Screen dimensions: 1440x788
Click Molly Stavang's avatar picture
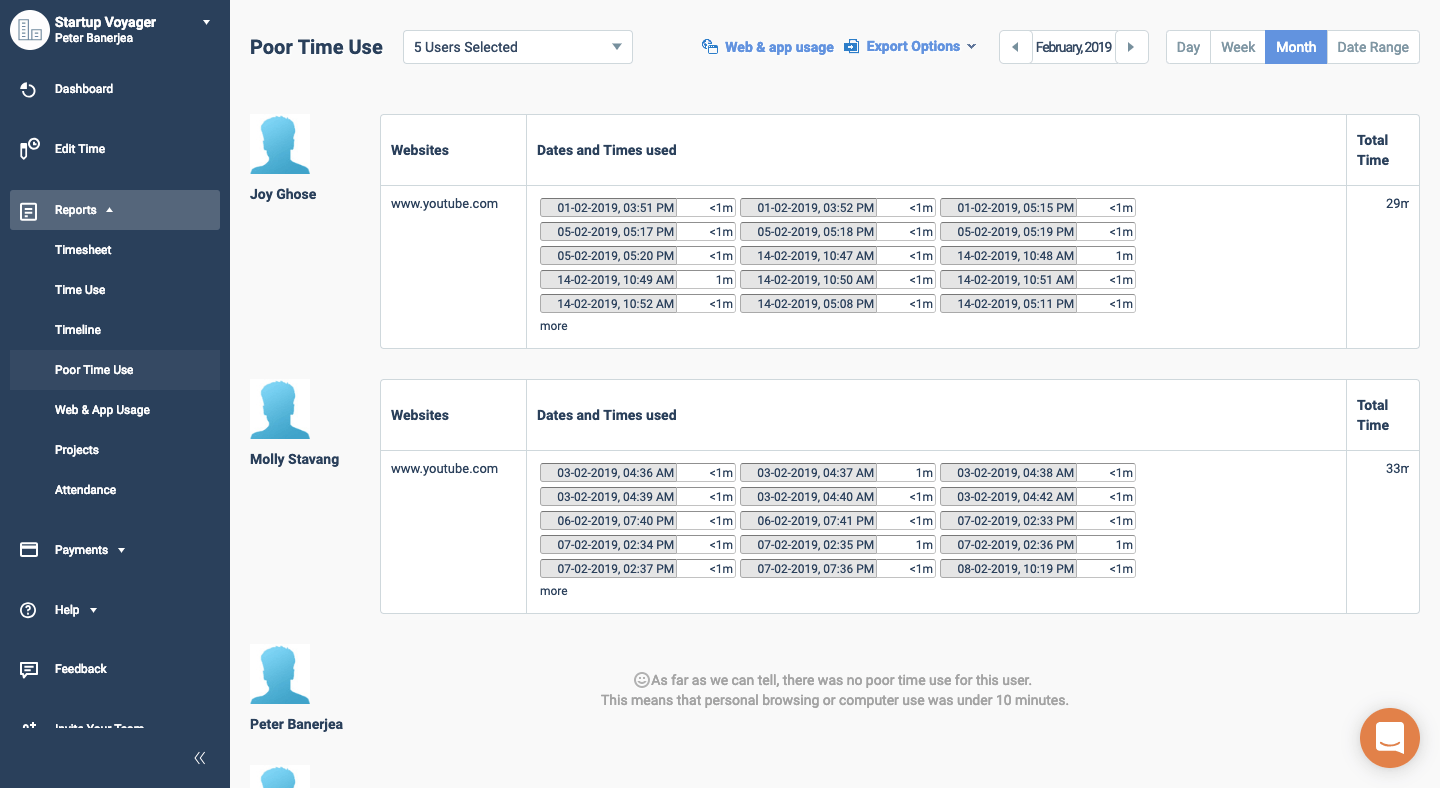[280, 409]
